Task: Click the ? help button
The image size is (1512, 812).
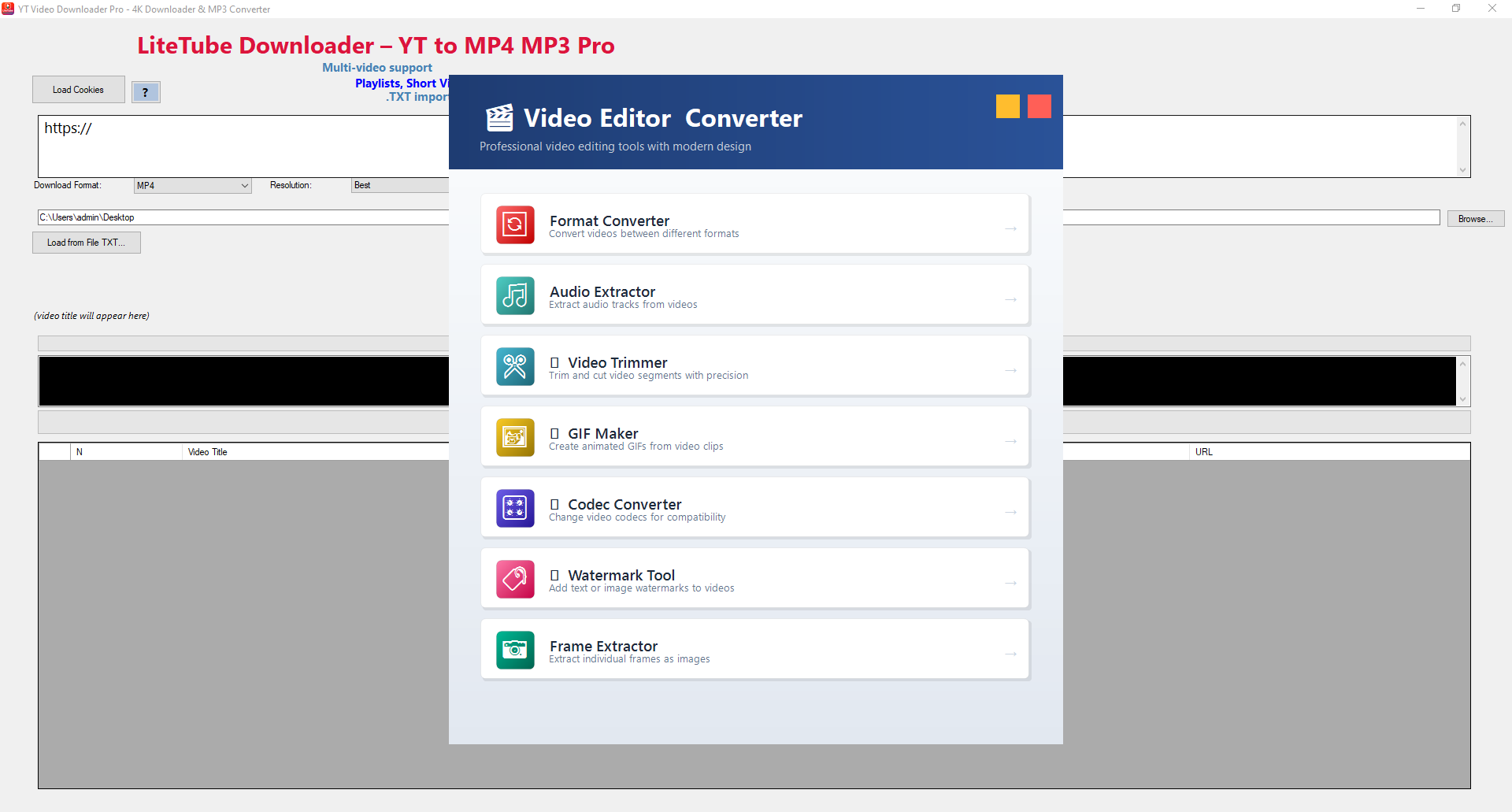Action: tap(146, 92)
